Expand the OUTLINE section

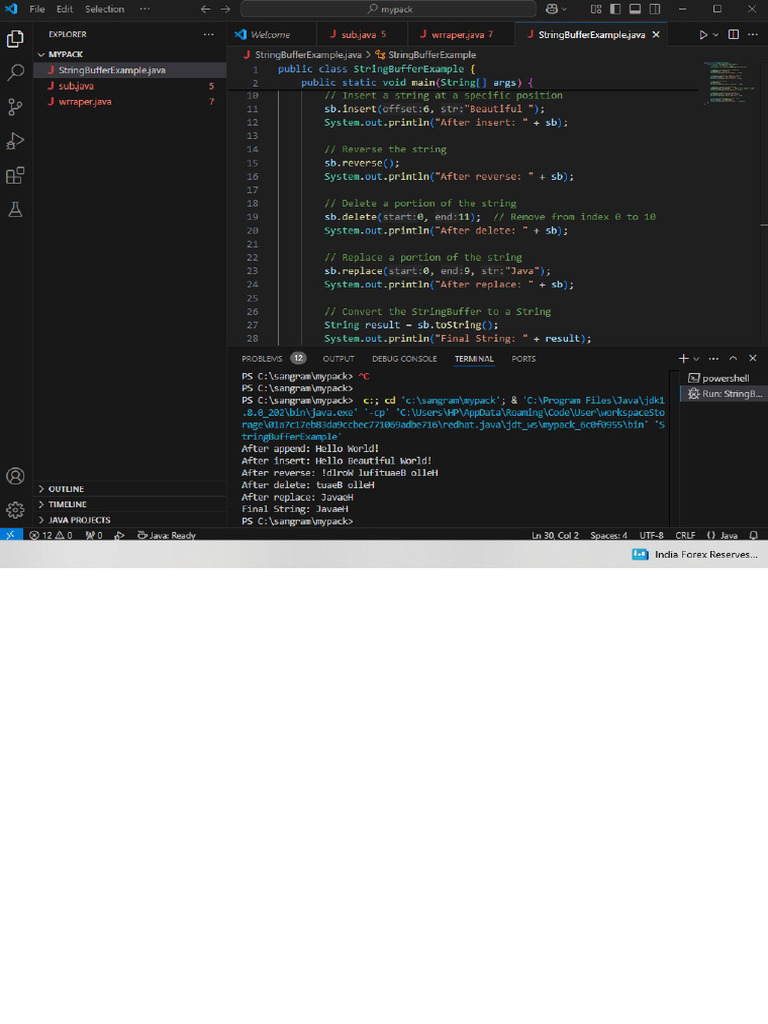66,489
